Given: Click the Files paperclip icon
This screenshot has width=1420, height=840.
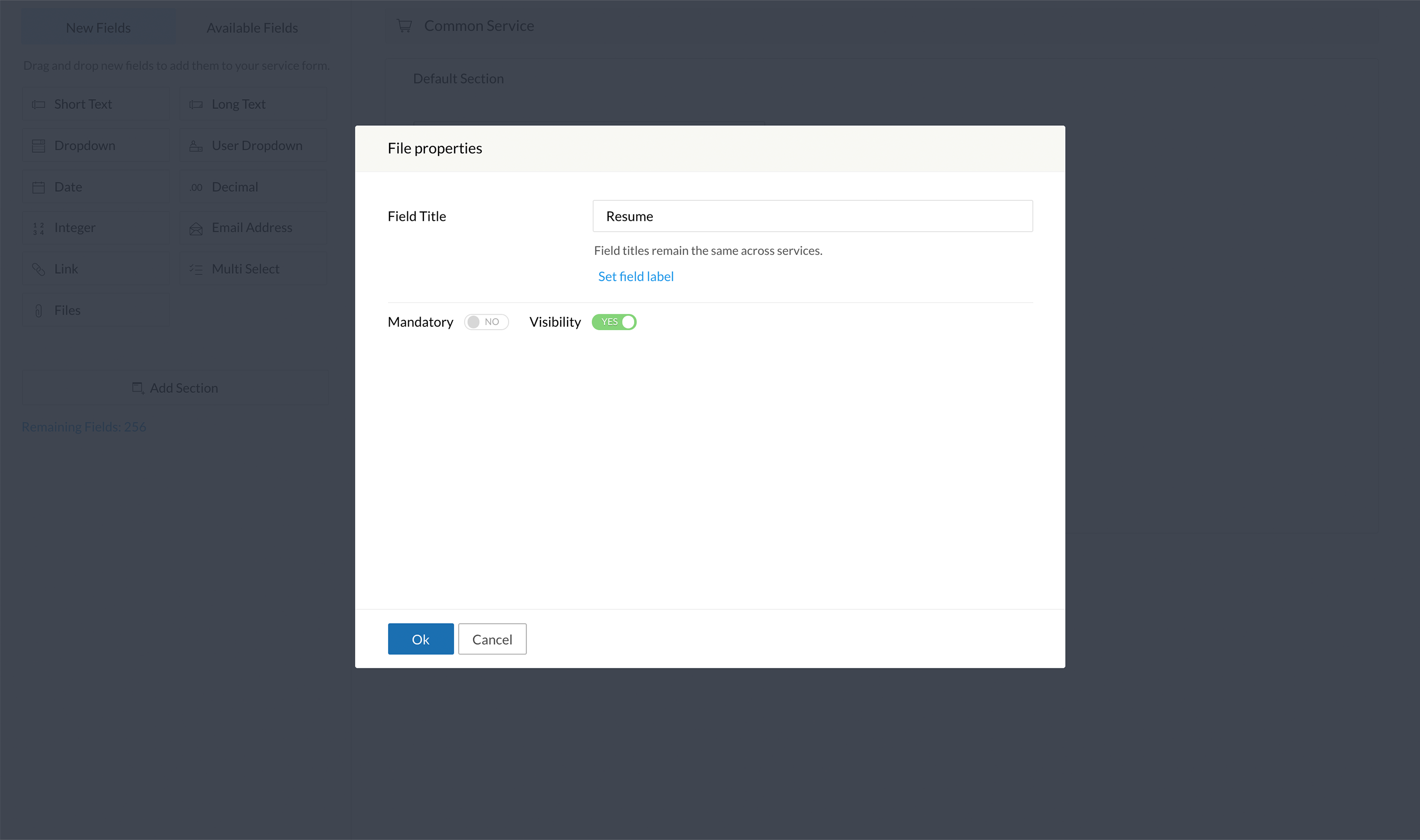Looking at the screenshot, I should [38, 311].
